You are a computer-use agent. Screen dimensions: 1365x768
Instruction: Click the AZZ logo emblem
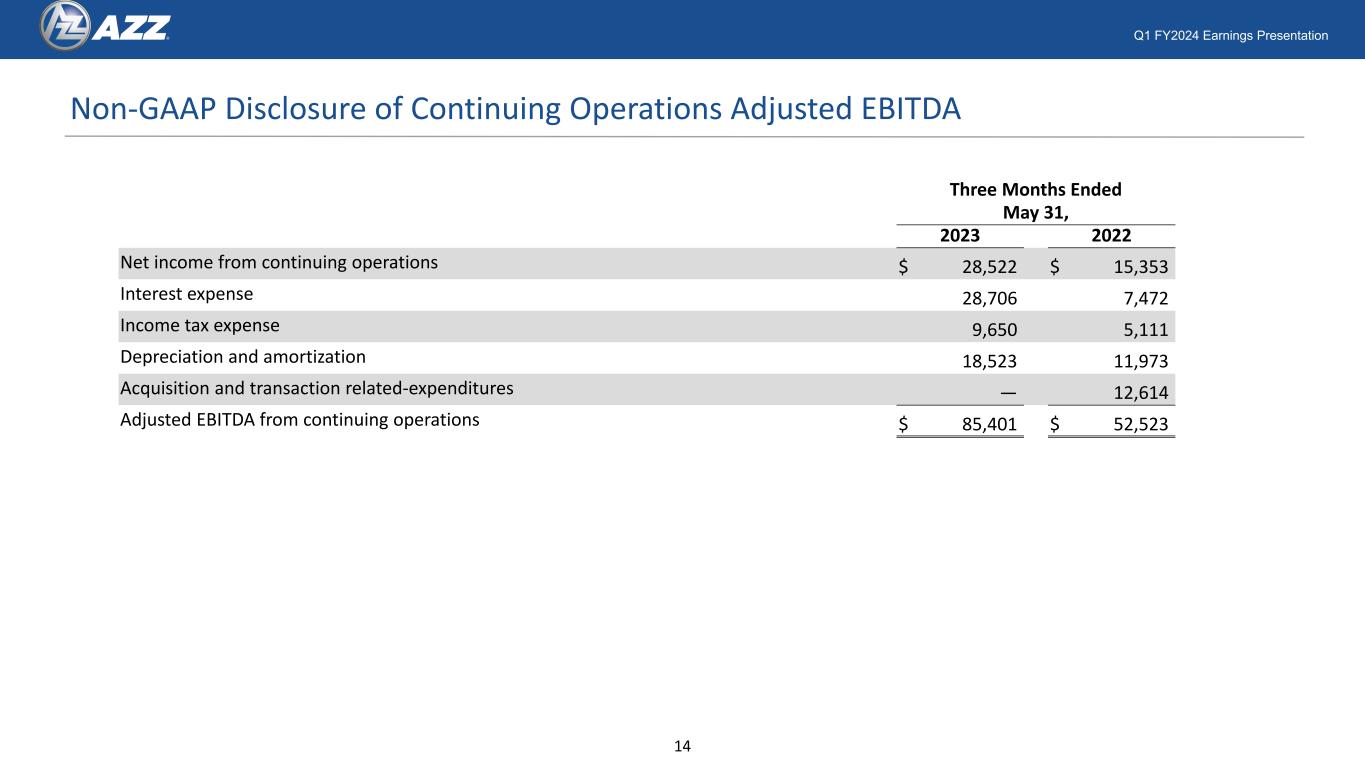pyautogui.click(x=66, y=26)
